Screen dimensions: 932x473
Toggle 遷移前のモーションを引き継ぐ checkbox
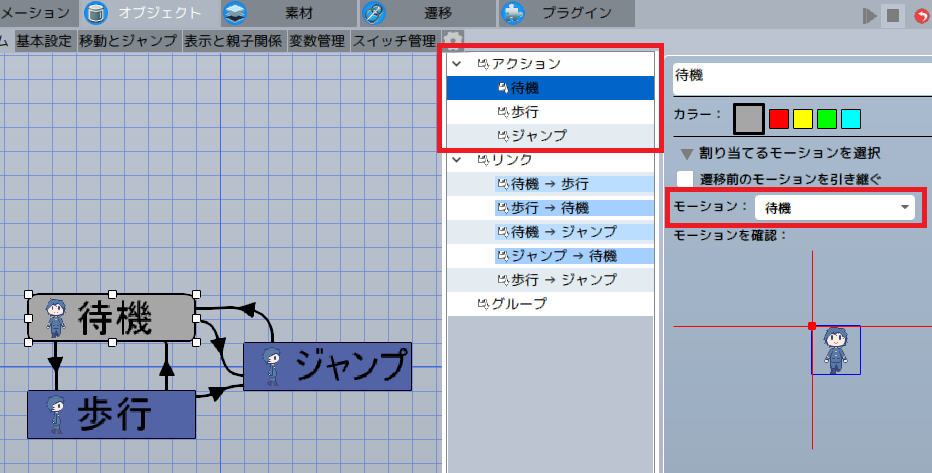click(685, 178)
